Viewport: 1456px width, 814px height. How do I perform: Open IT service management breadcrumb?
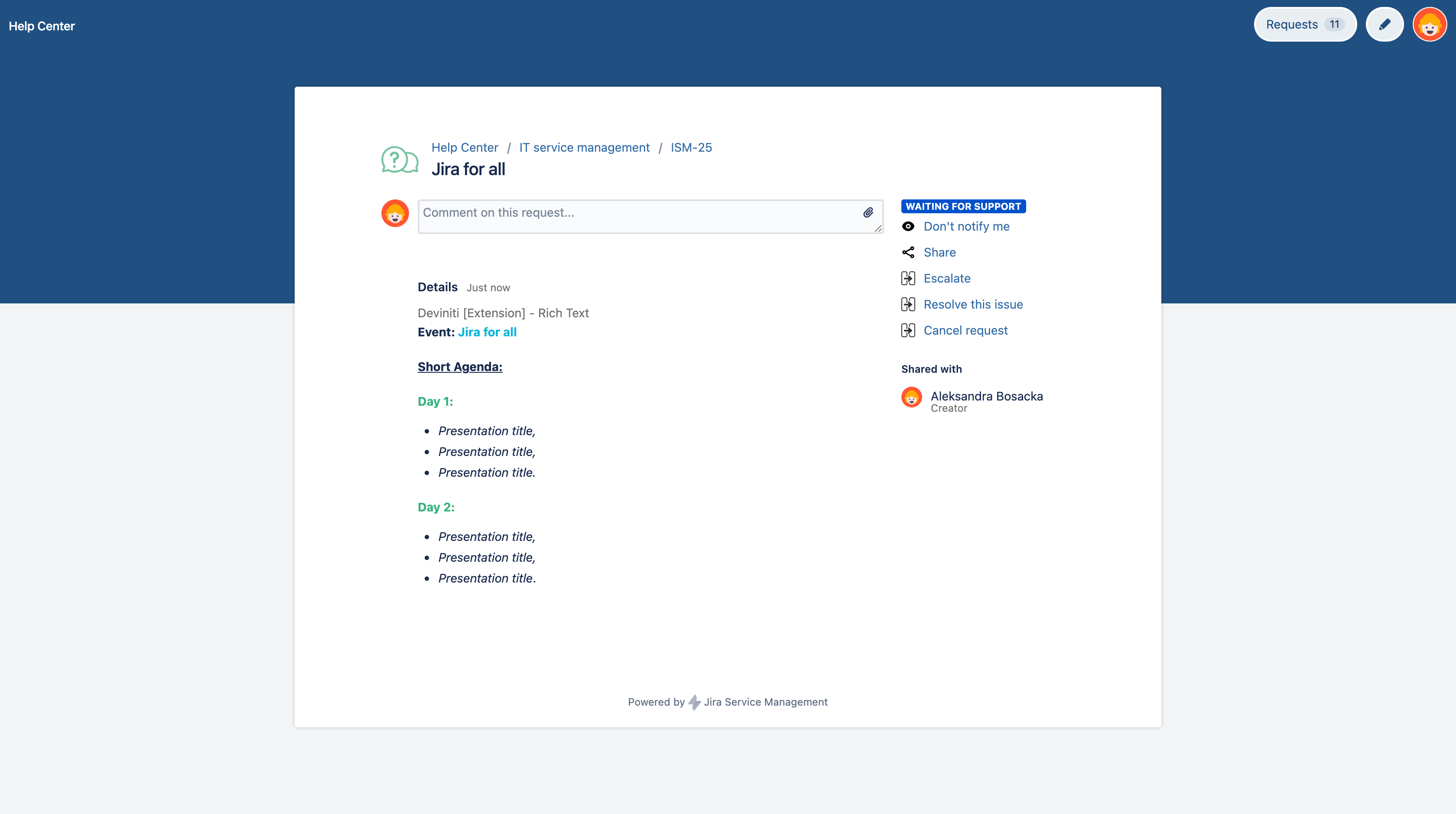pos(584,147)
